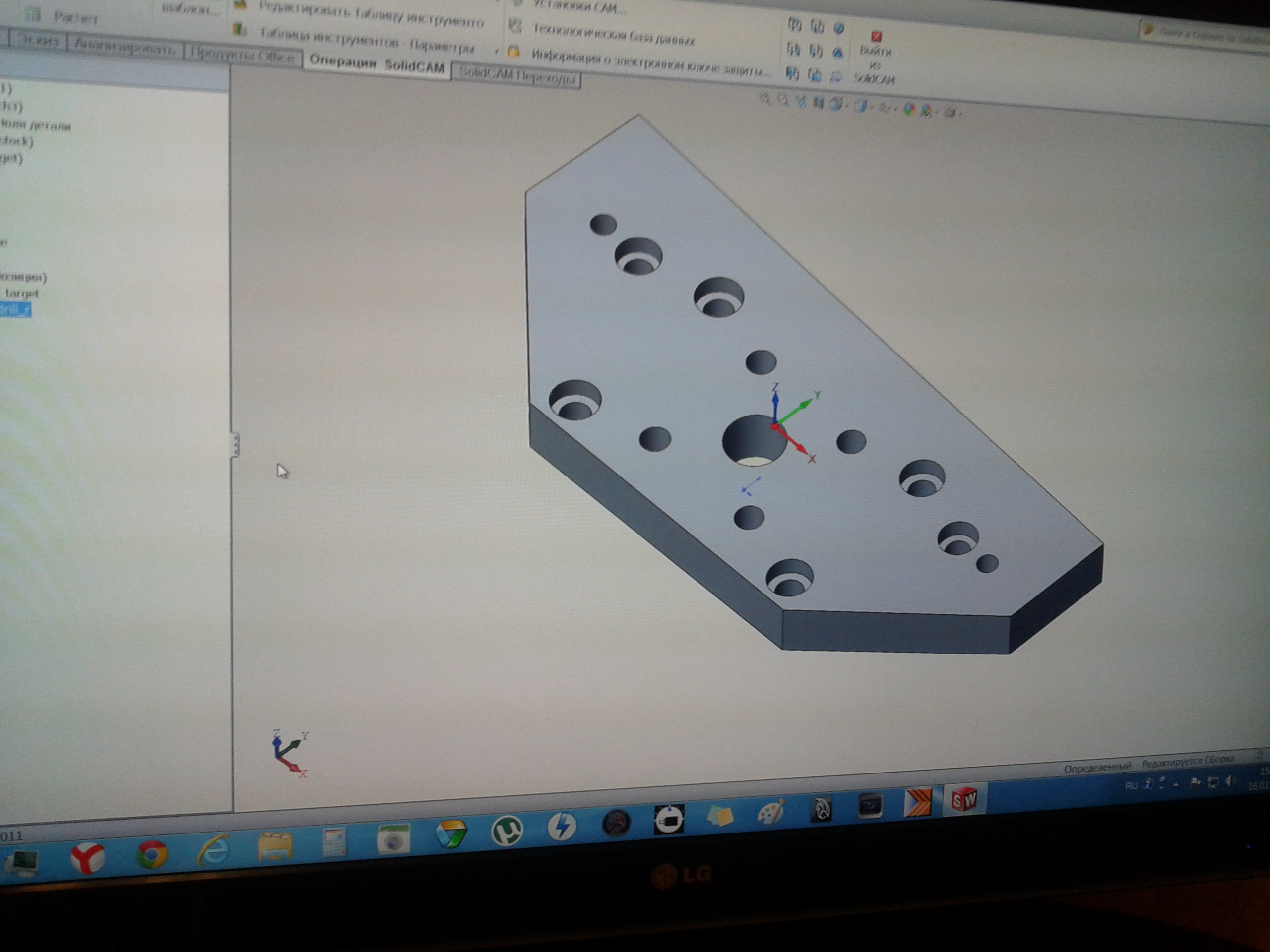This screenshot has width=1270, height=952.
Task: Open Google Chrome from the taskbar
Action: tap(152, 854)
